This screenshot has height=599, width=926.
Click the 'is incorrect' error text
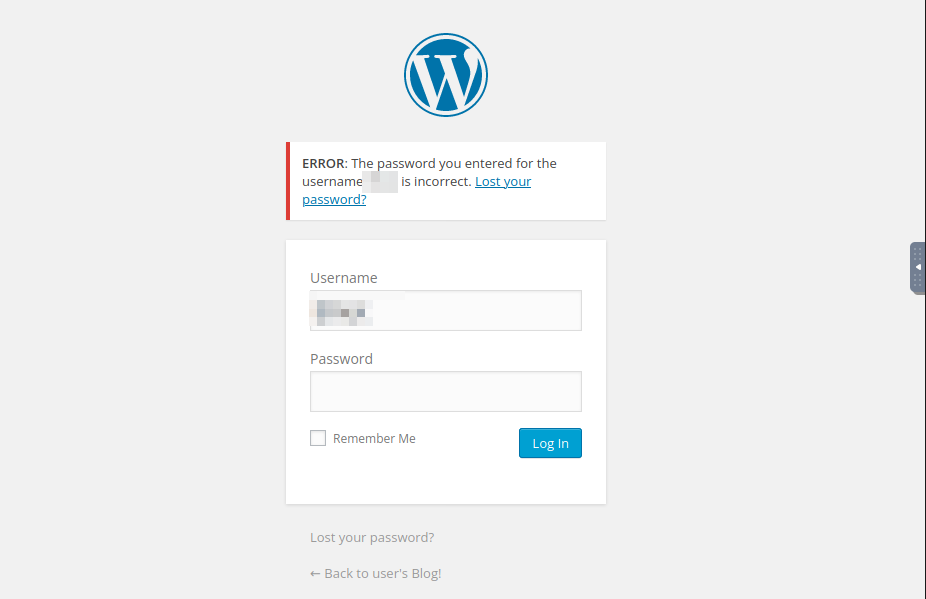[x=436, y=181]
